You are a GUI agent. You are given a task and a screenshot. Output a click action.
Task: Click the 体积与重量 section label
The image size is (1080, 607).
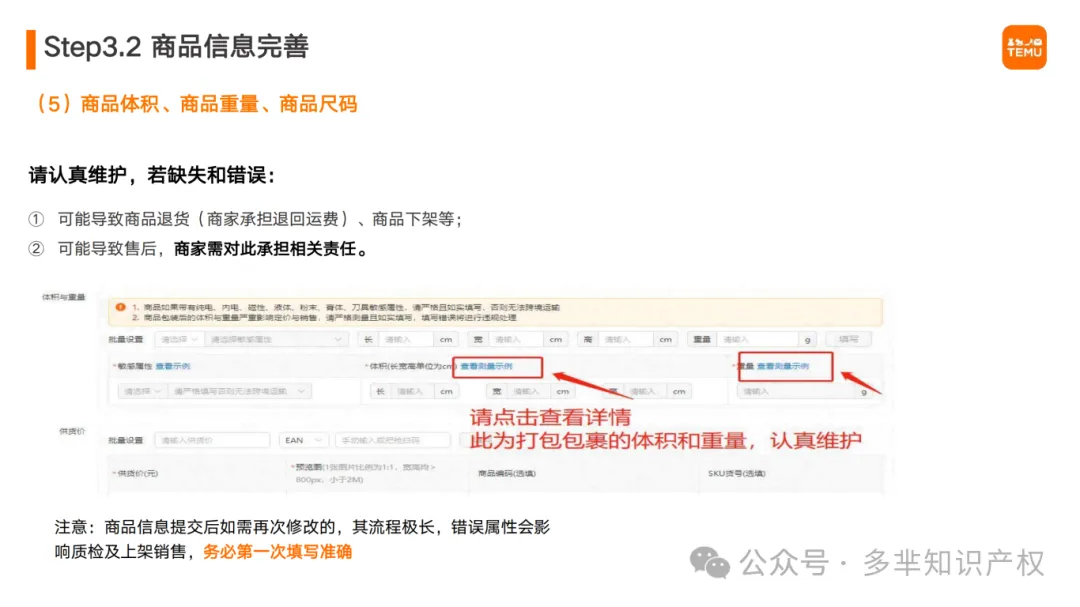[x=63, y=298]
